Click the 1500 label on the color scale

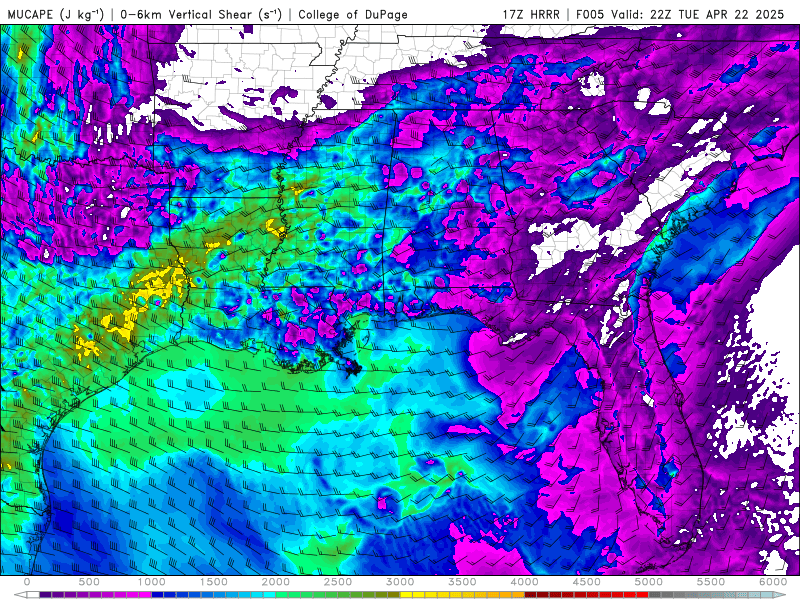tap(213, 582)
